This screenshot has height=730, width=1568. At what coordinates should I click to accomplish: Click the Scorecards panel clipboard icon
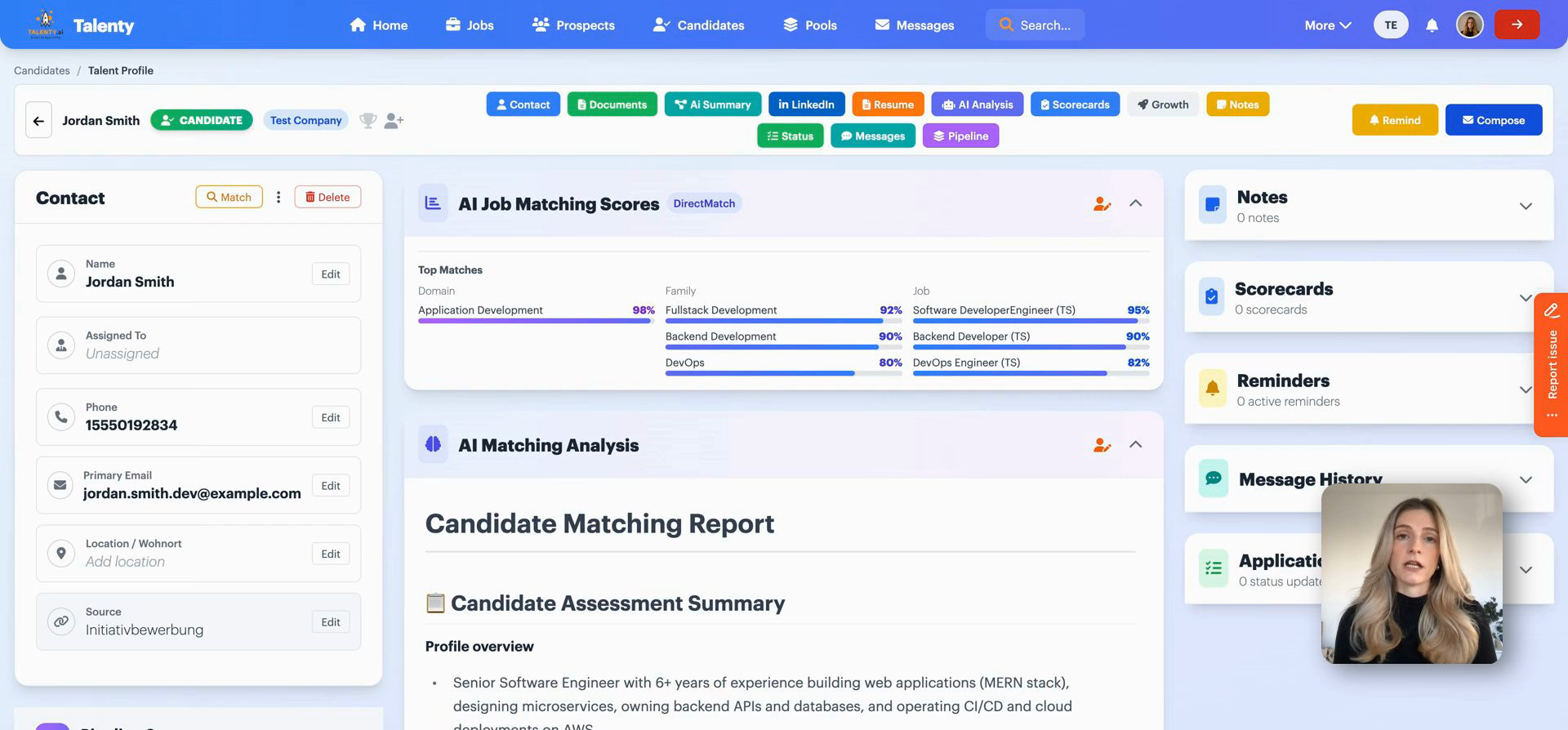(1212, 296)
